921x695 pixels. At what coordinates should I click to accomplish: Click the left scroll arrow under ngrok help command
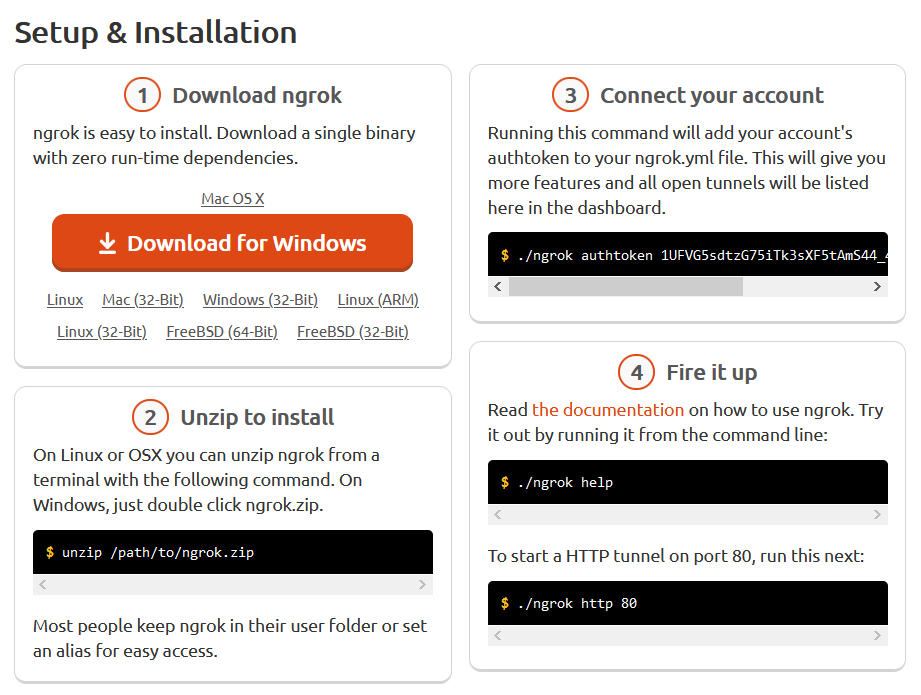pos(497,514)
